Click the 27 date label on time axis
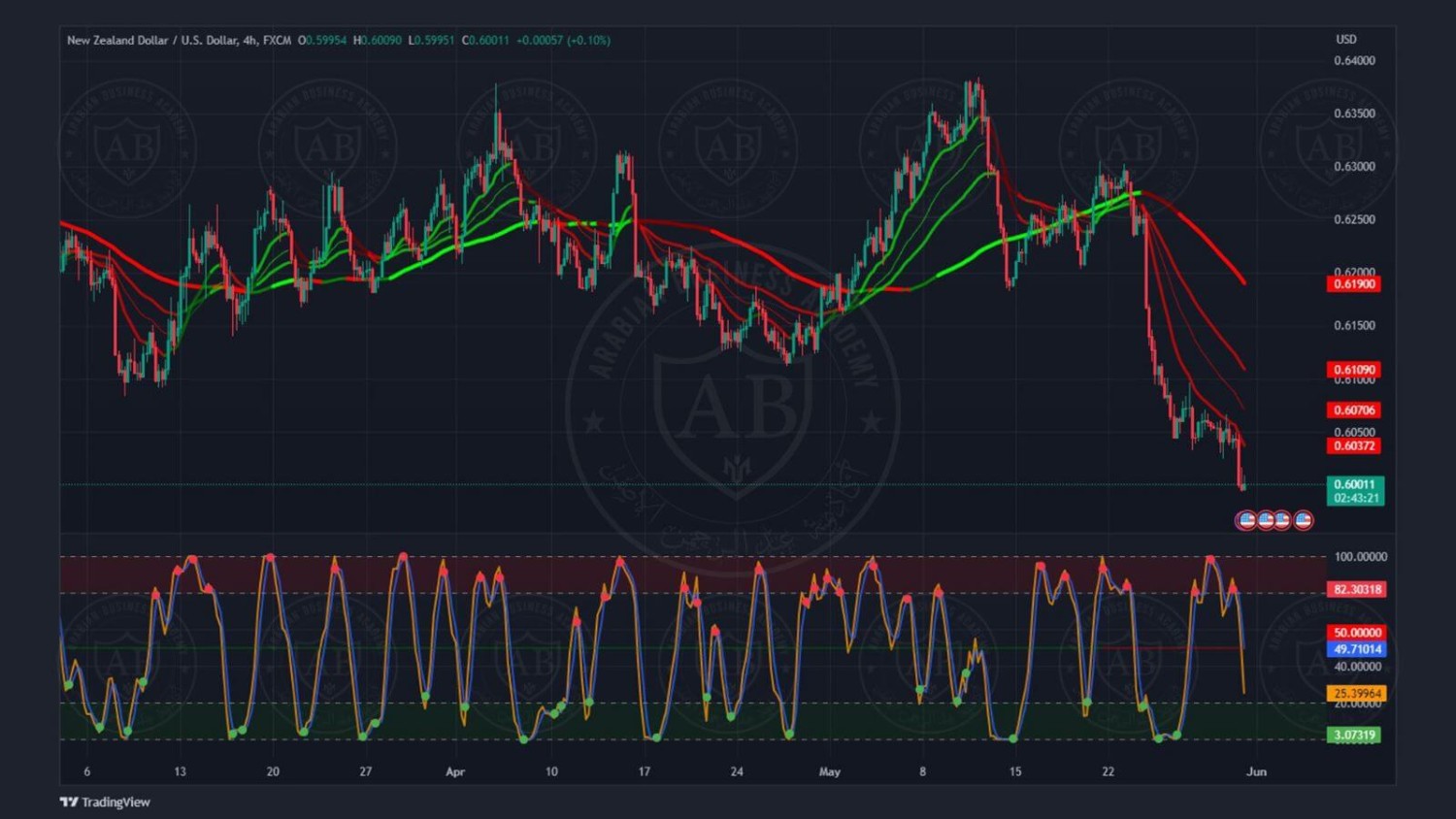The image size is (1456, 819). [x=365, y=772]
